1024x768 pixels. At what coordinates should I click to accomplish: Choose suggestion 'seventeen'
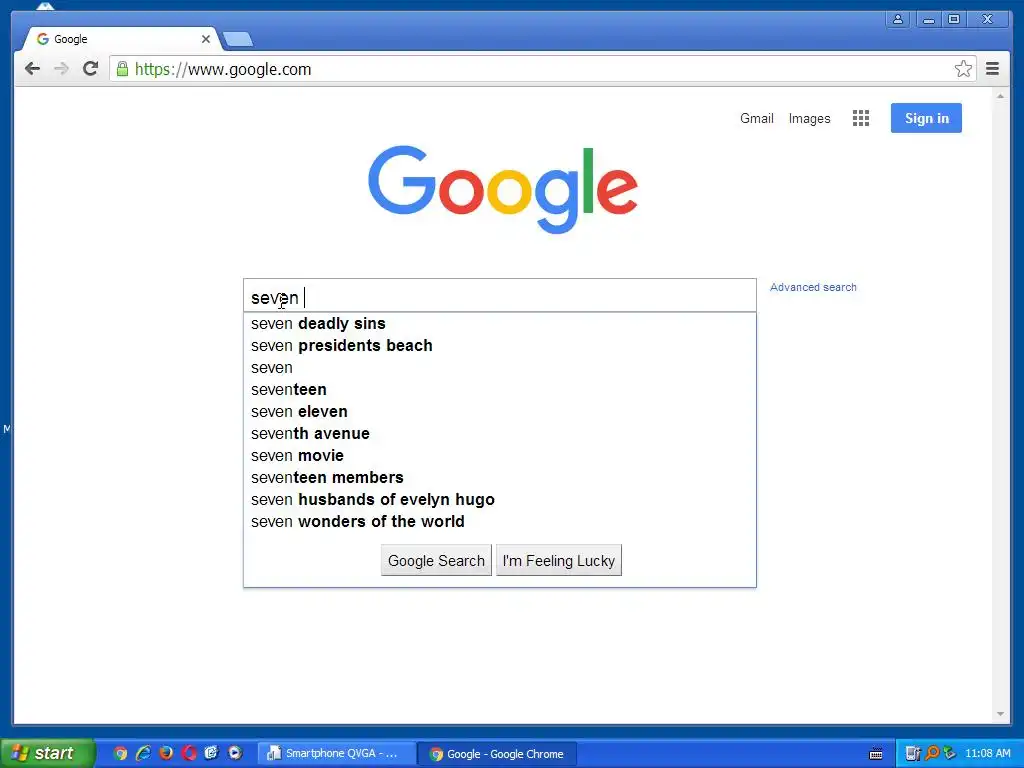[x=500, y=390]
